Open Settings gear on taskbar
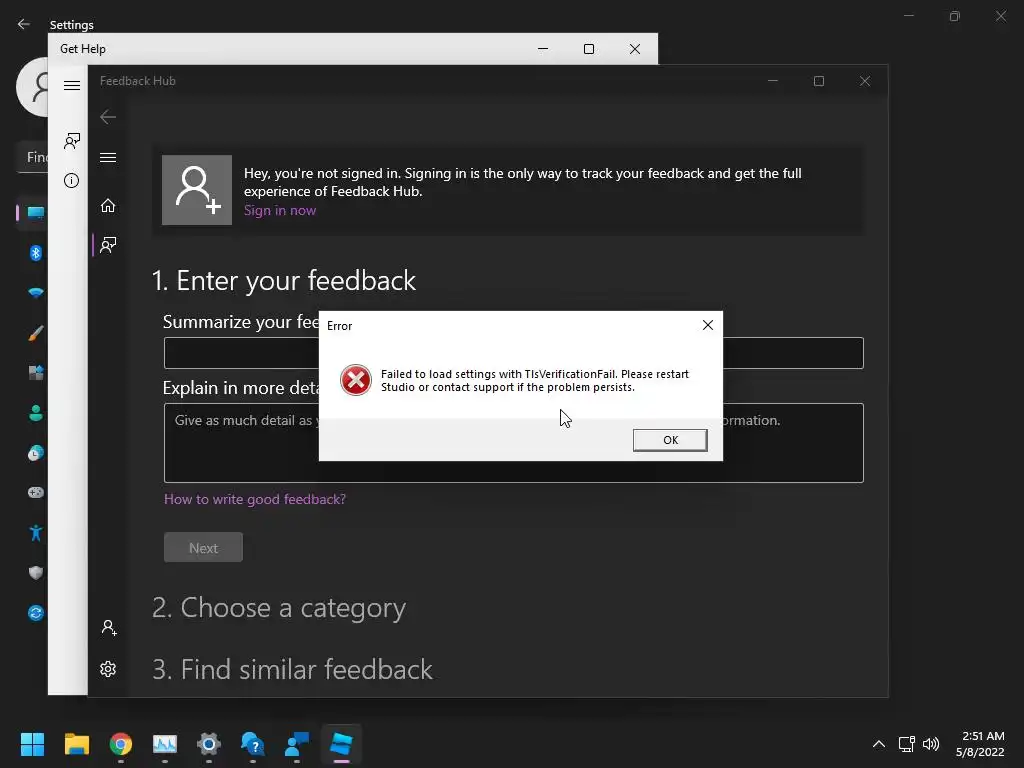The width and height of the screenshot is (1024, 768). point(209,744)
